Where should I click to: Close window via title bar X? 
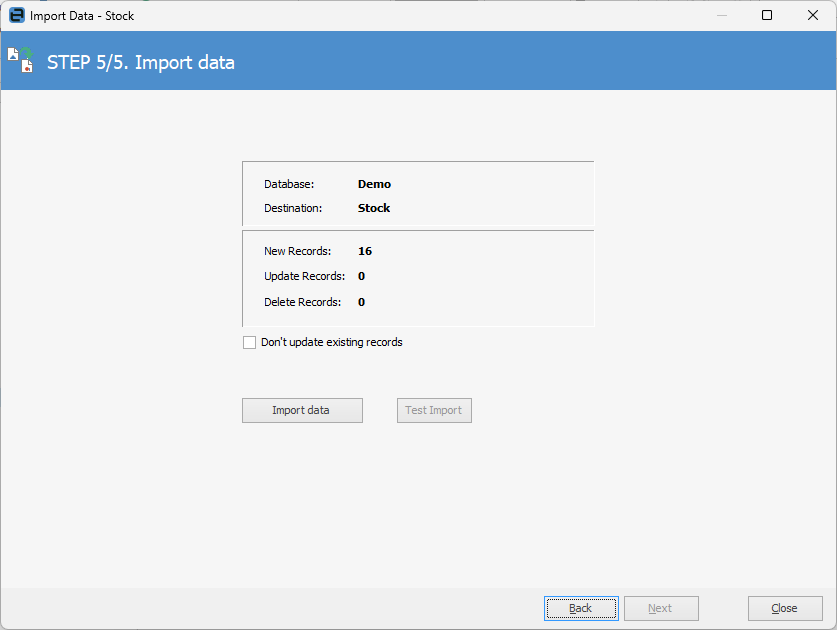(813, 16)
